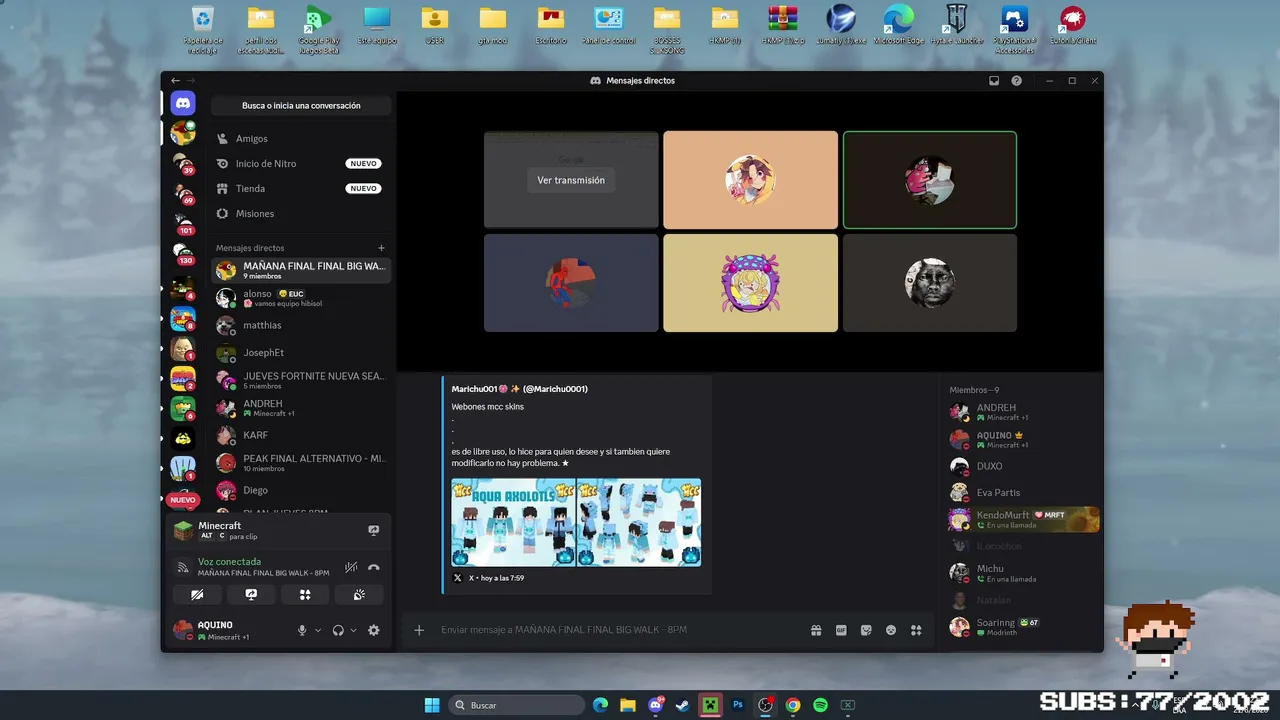1280x720 pixels.
Task: Open the MAÑANA FINAL FINAL BIG WALK group chat
Action: pos(301,270)
